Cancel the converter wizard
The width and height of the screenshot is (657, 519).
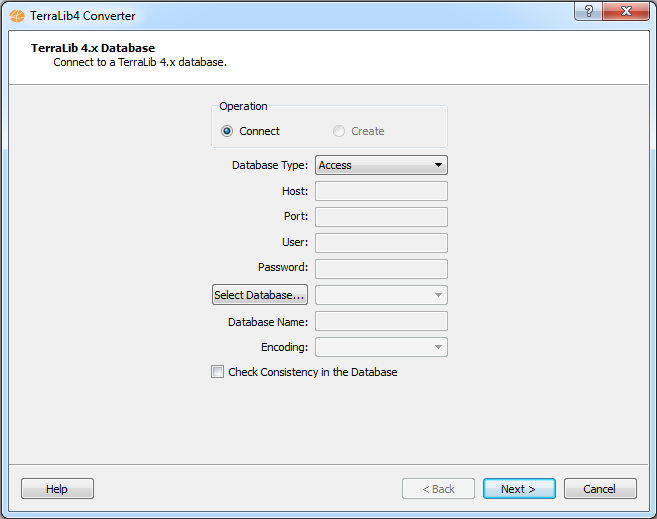(x=600, y=489)
